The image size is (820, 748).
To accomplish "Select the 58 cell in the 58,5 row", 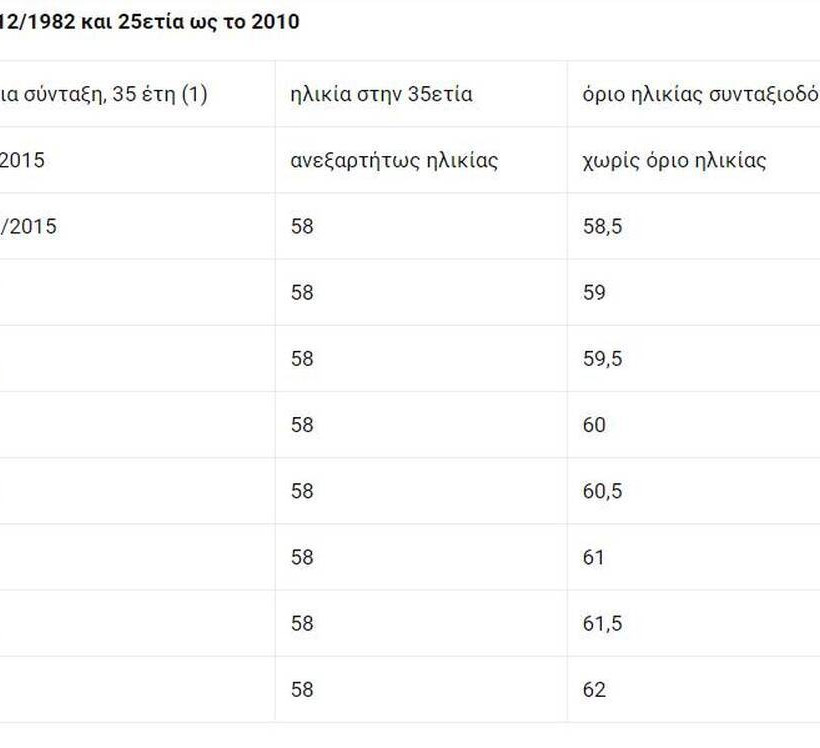I will 302,226.
